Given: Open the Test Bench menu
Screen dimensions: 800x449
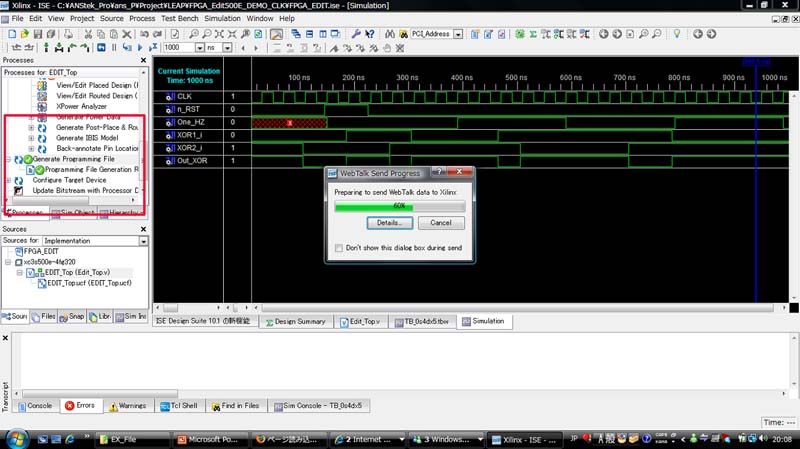Looking at the screenshot, I should [180, 18].
